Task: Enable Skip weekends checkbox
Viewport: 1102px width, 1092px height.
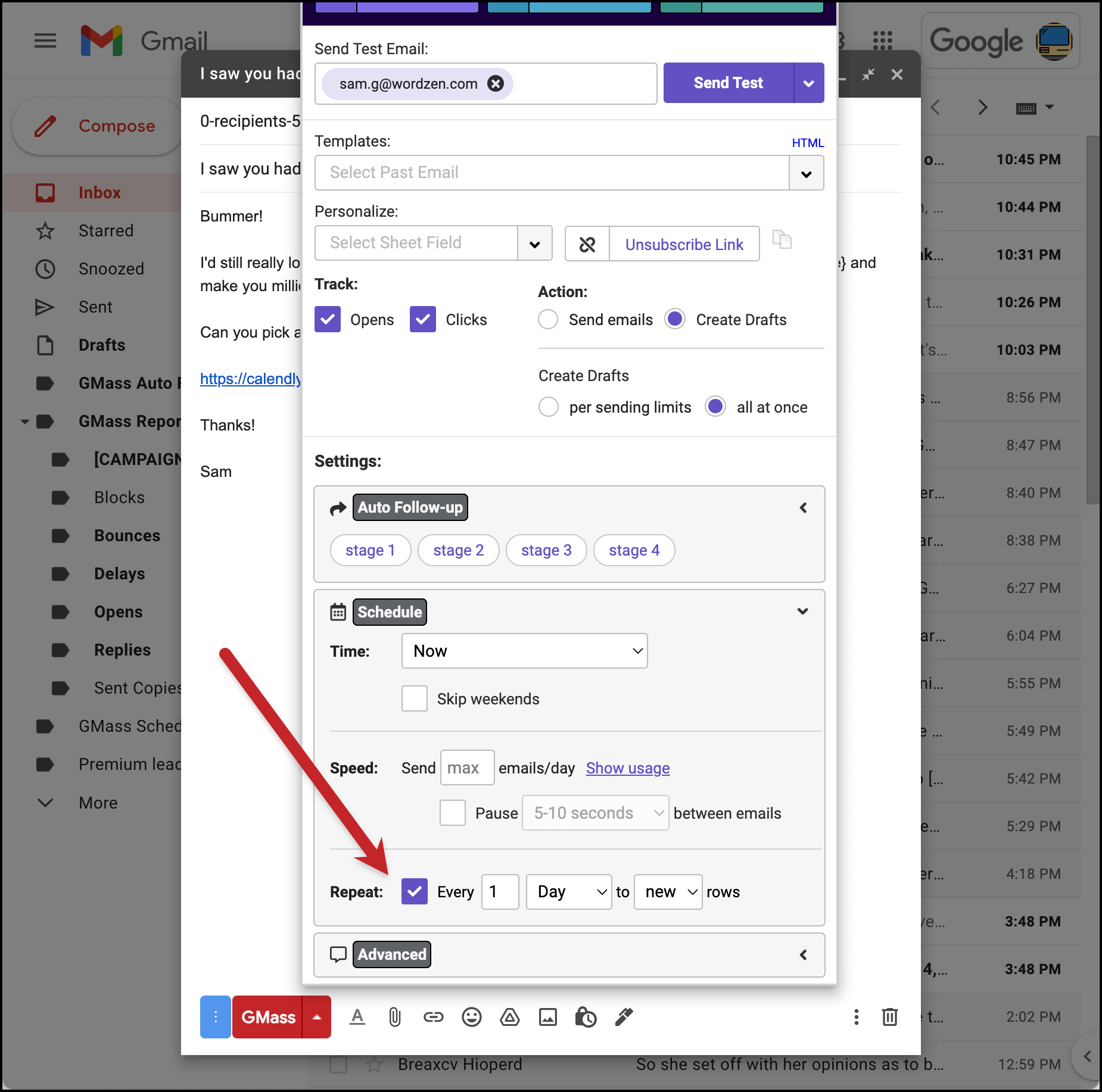Action: tap(415, 698)
